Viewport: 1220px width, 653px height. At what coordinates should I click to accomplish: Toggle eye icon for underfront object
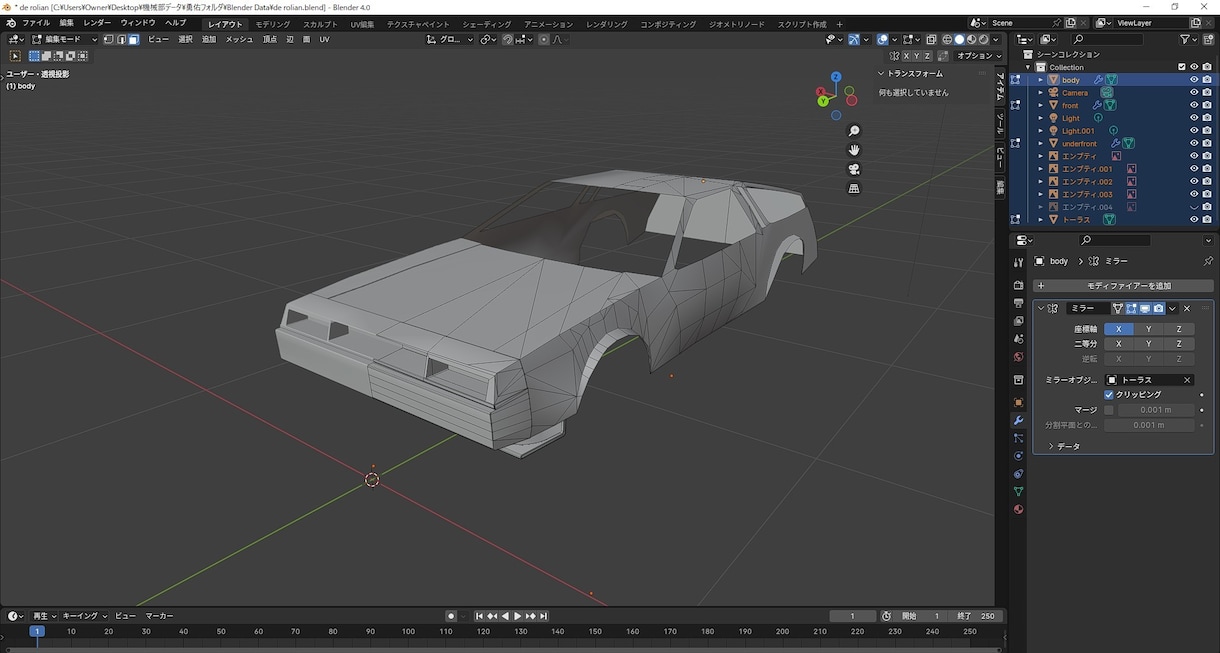tap(1194, 144)
